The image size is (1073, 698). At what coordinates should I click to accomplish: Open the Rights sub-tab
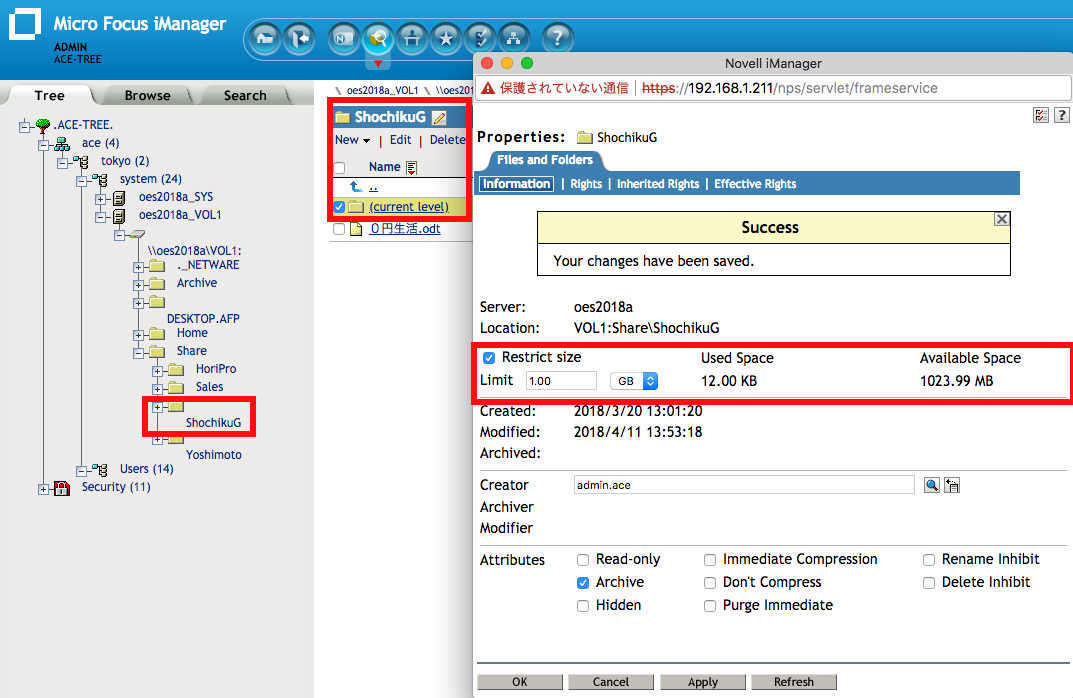[586, 184]
